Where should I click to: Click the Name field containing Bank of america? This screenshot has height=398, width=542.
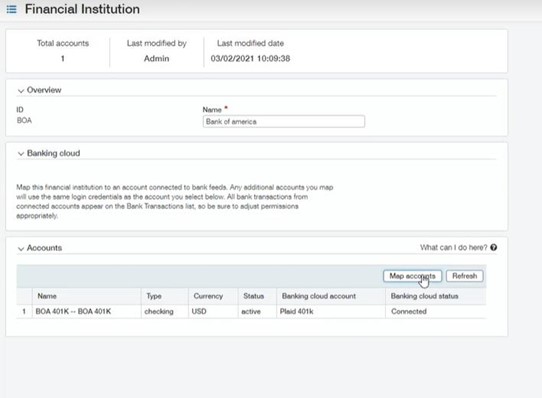(283, 121)
